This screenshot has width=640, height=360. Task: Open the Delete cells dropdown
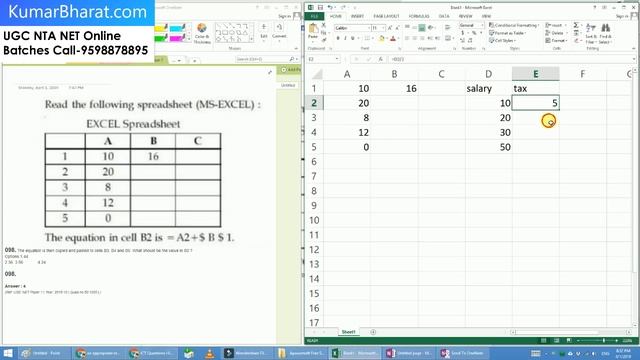click(x=556, y=33)
